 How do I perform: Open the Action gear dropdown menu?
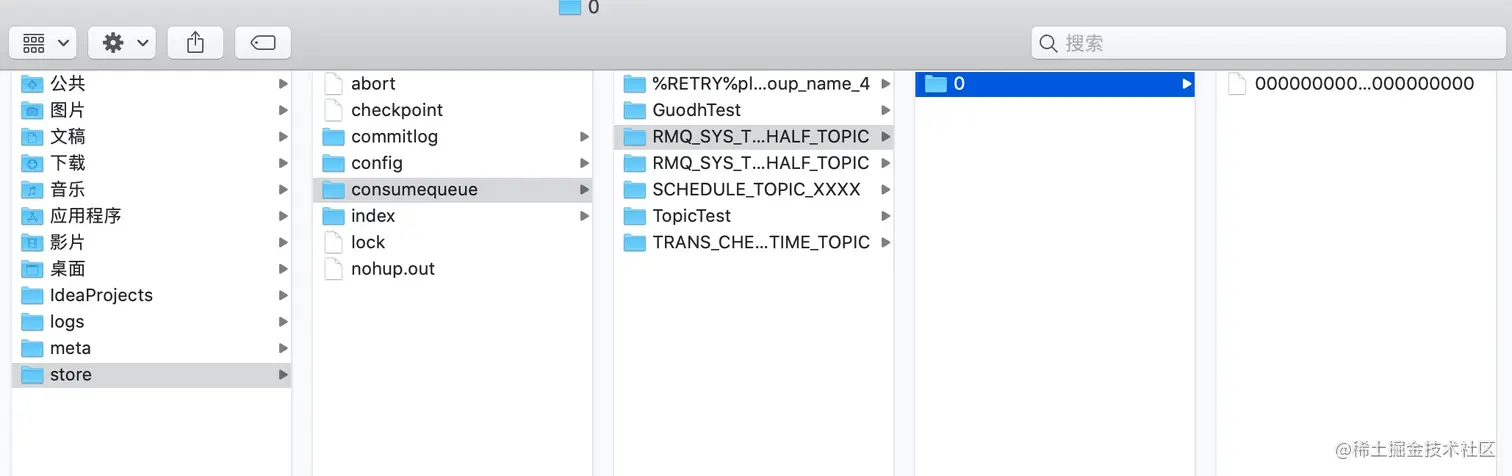tap(122, 43)
